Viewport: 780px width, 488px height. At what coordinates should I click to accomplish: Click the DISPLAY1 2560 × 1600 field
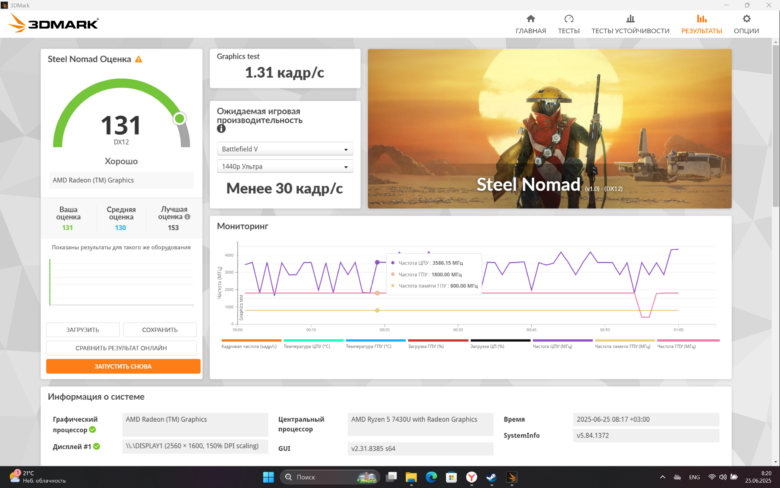click(195, 446)
